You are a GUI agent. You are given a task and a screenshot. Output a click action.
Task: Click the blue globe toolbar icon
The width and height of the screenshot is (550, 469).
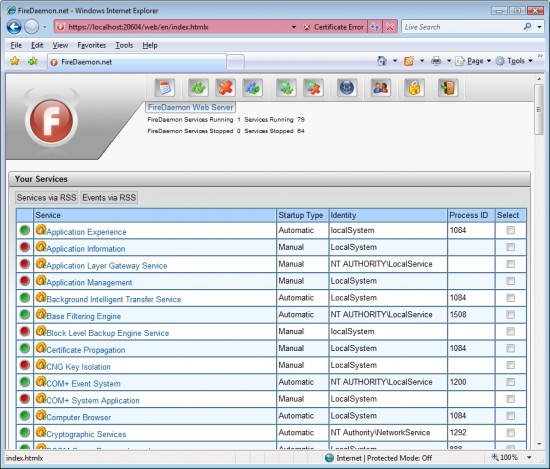(x=347, y=88)
